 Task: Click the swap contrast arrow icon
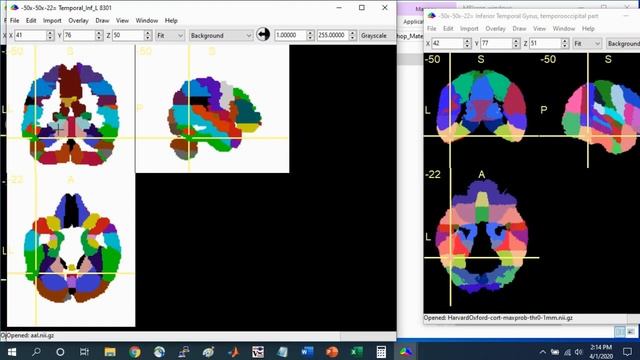[263, 34]
